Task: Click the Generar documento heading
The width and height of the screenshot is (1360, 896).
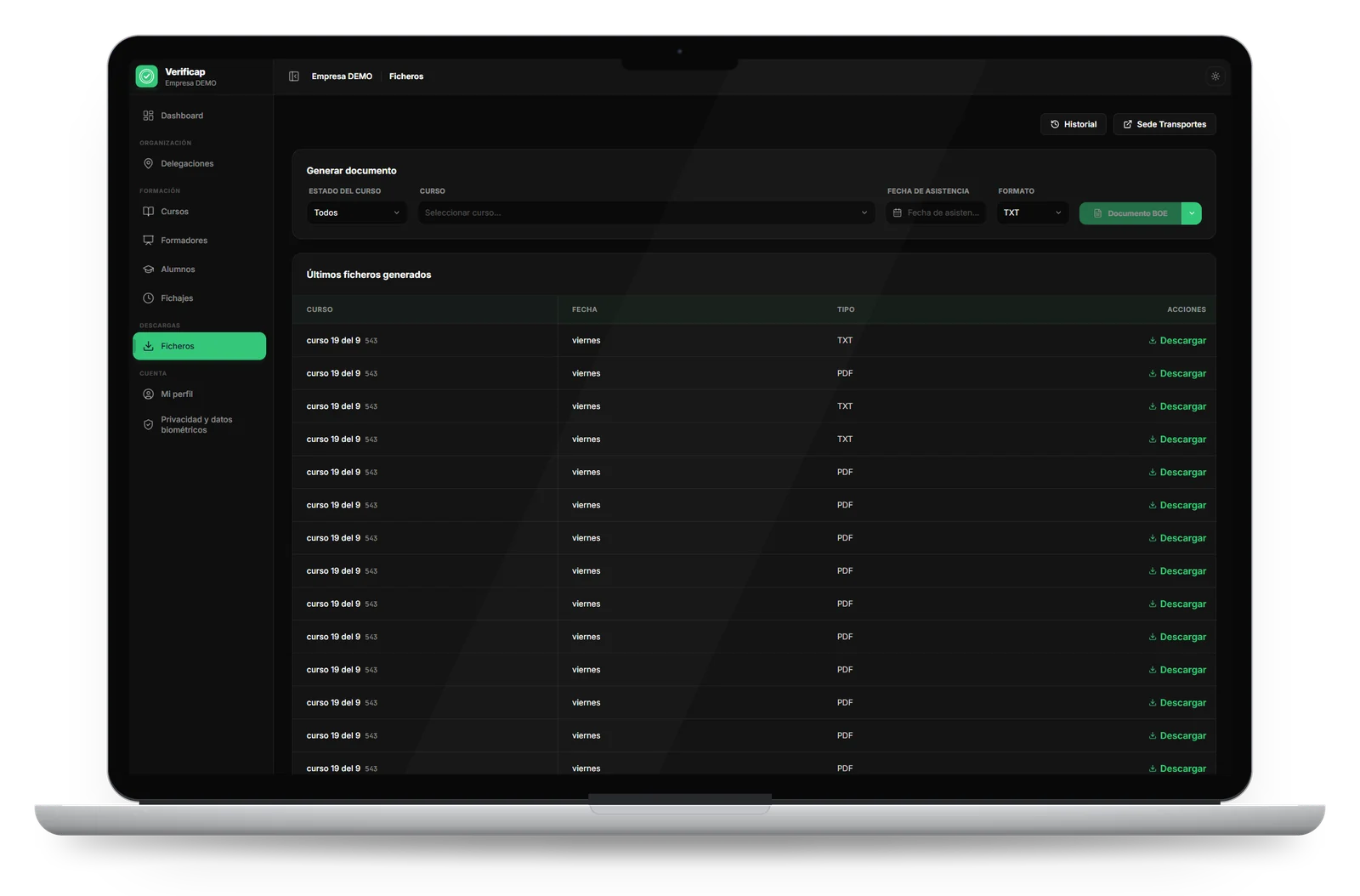Action: [x=352, y=171]
